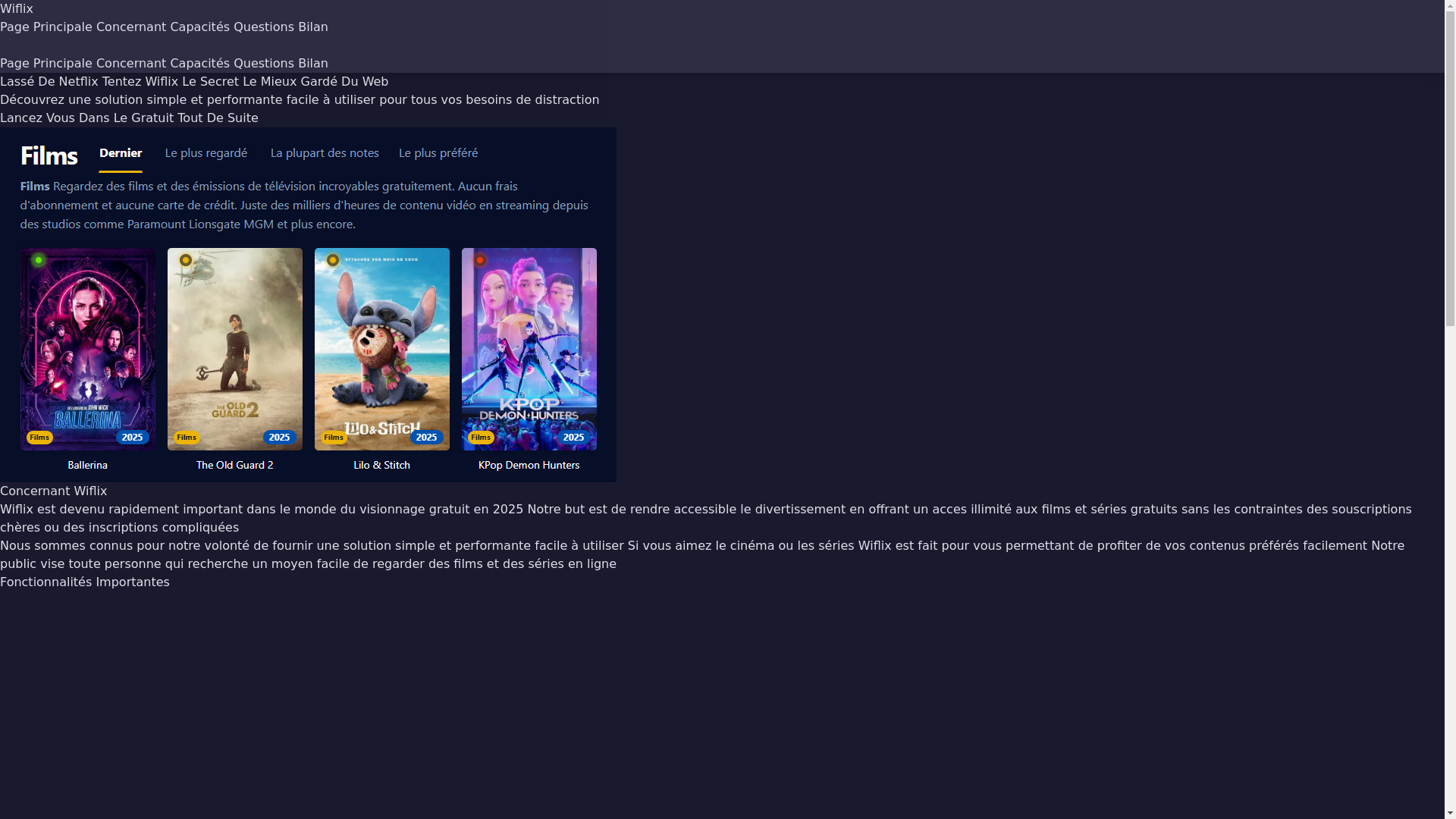Open Questions in the second navigation row
The image size is (1456, 819).
tap(264, 64)
